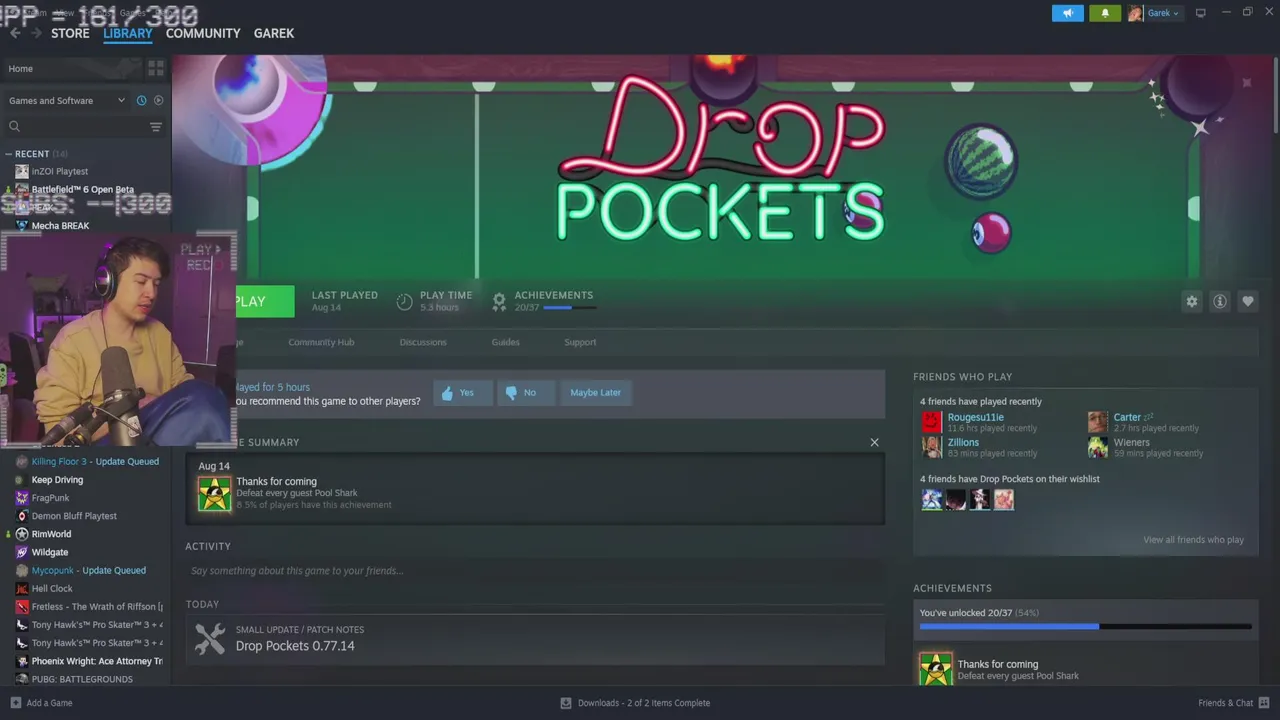This screenshot has width=1280, height=720.
Task: Click the Downloads icon in the status bar
Action: point(566,703)
